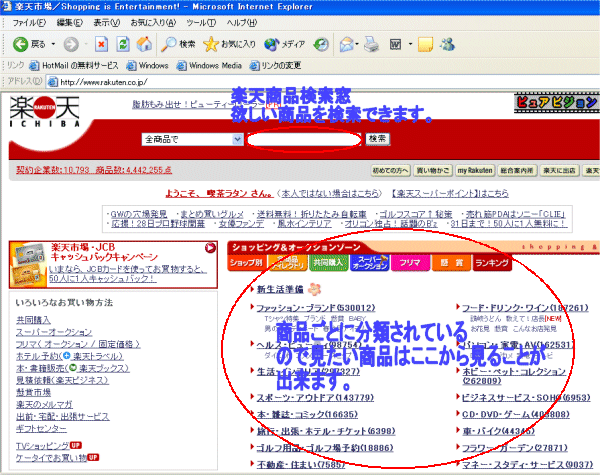This screenshot has height=475, width=600.
Task: Click the HotMail の無料サービス links bar item
Action: tap(74, 66)
